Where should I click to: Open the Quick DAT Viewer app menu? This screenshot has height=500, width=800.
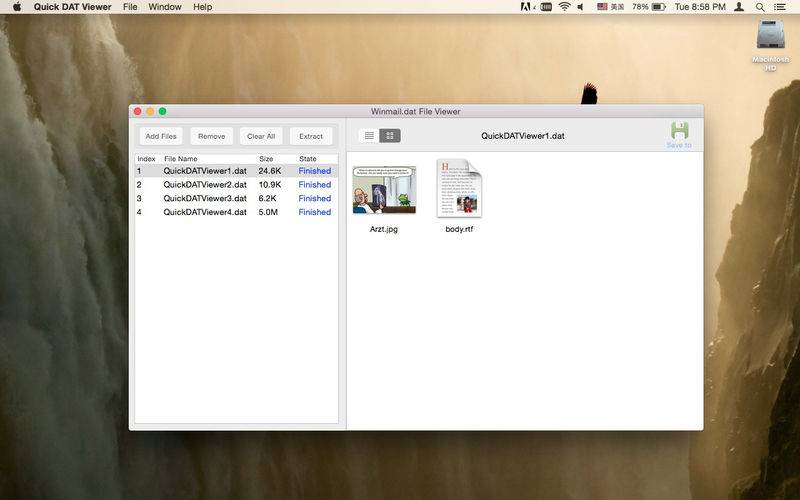coord(72,7)
